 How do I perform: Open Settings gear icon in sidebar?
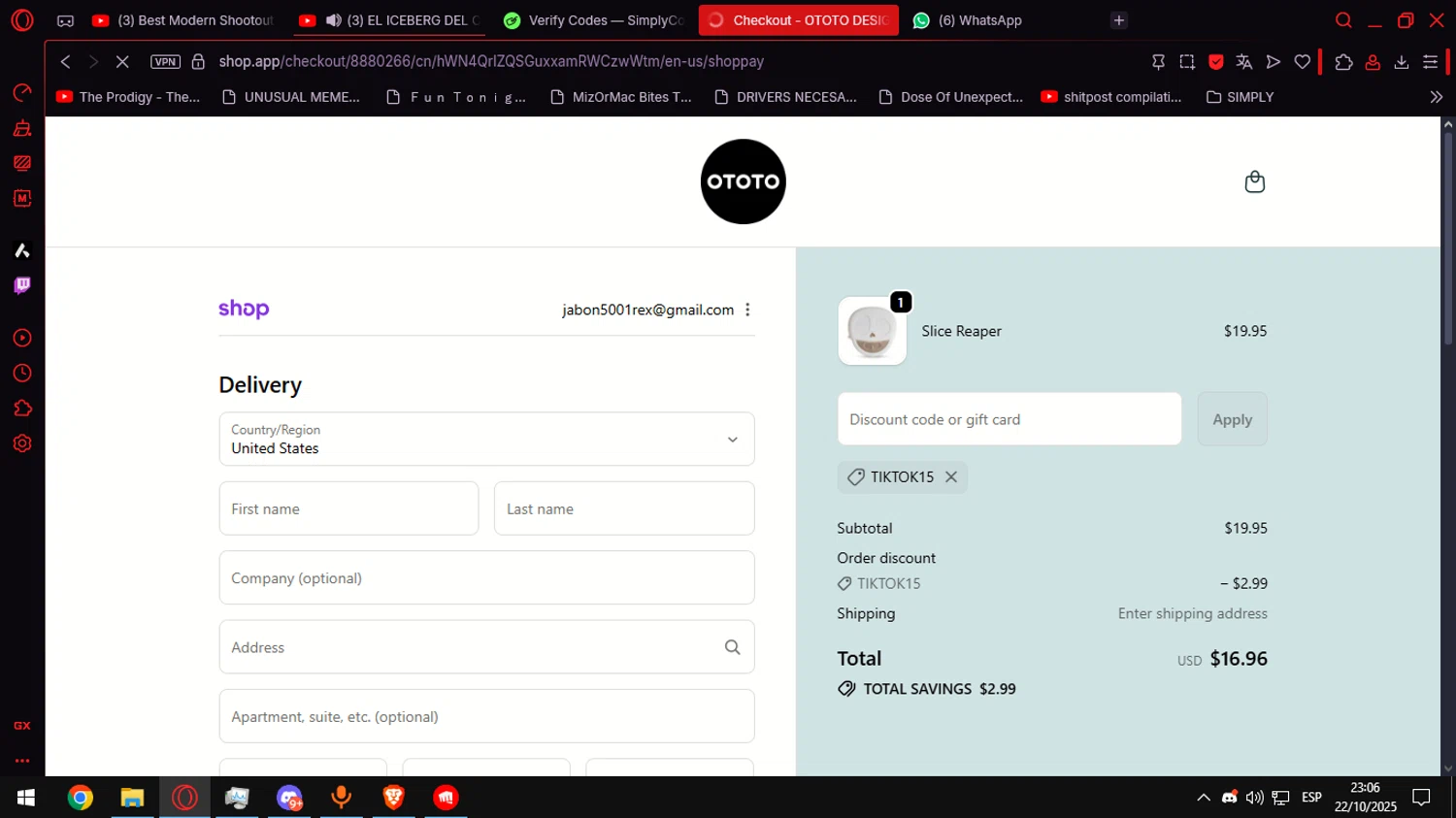point(21,443)
